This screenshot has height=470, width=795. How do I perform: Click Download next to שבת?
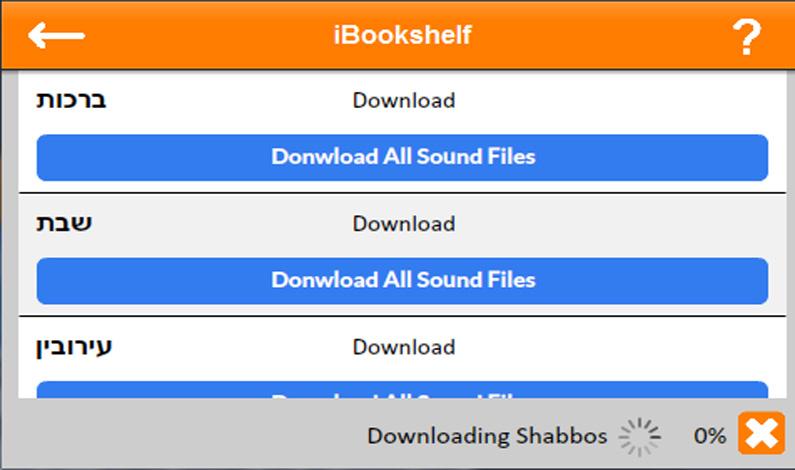click(403, 224)
